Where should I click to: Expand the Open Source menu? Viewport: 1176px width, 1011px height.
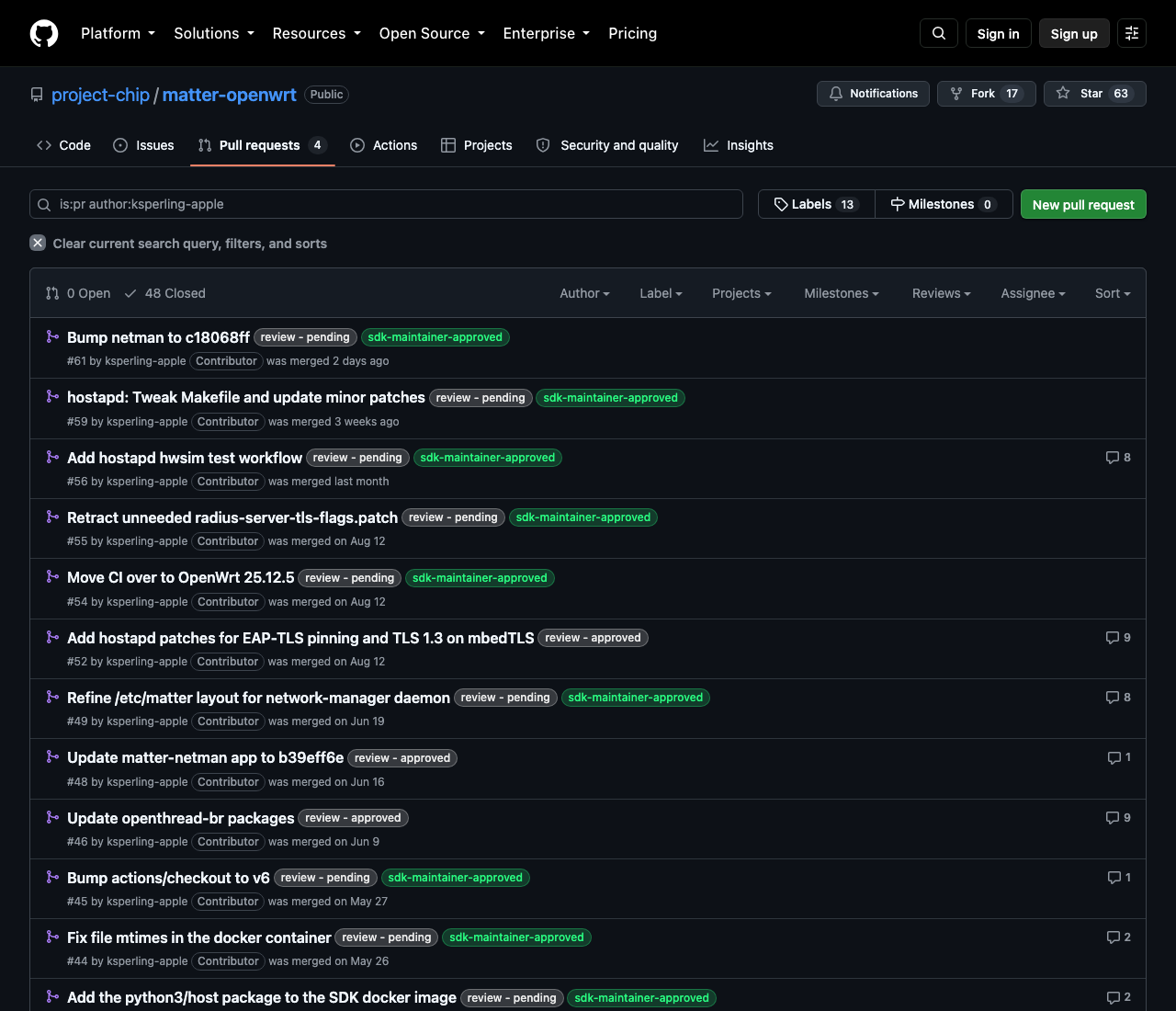(x=432, y=33)
